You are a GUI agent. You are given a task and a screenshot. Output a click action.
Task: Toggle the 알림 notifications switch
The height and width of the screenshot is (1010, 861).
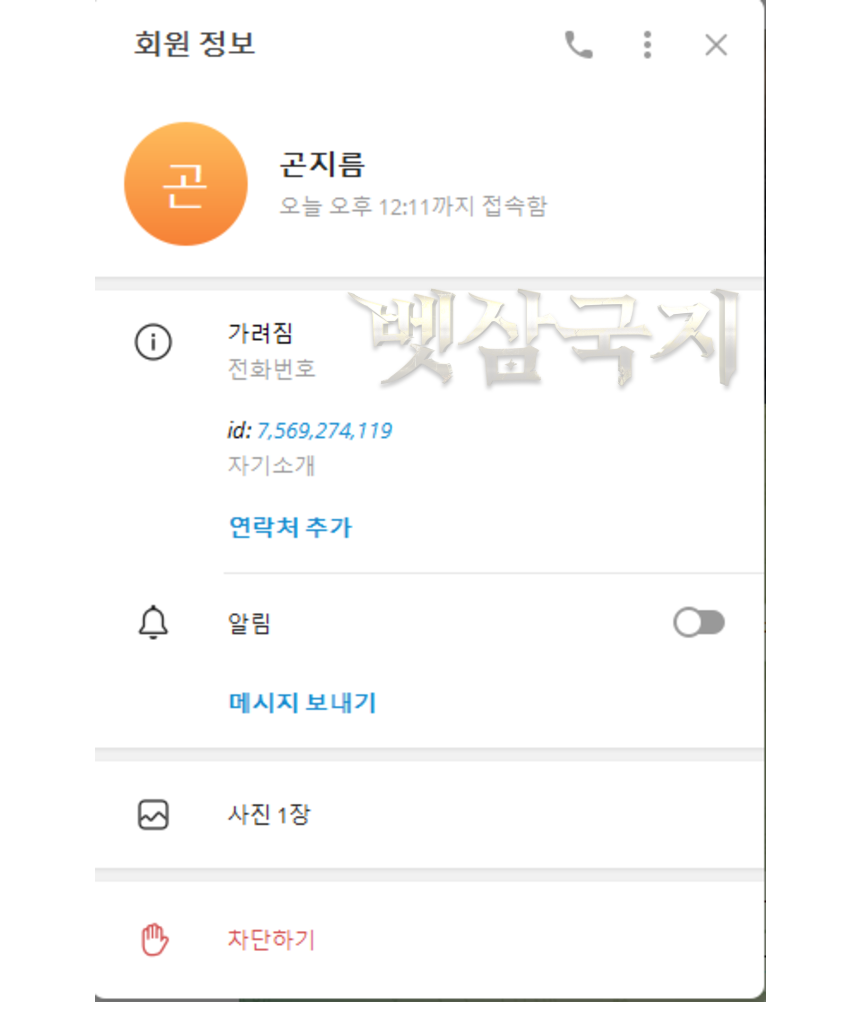[699, 623]
